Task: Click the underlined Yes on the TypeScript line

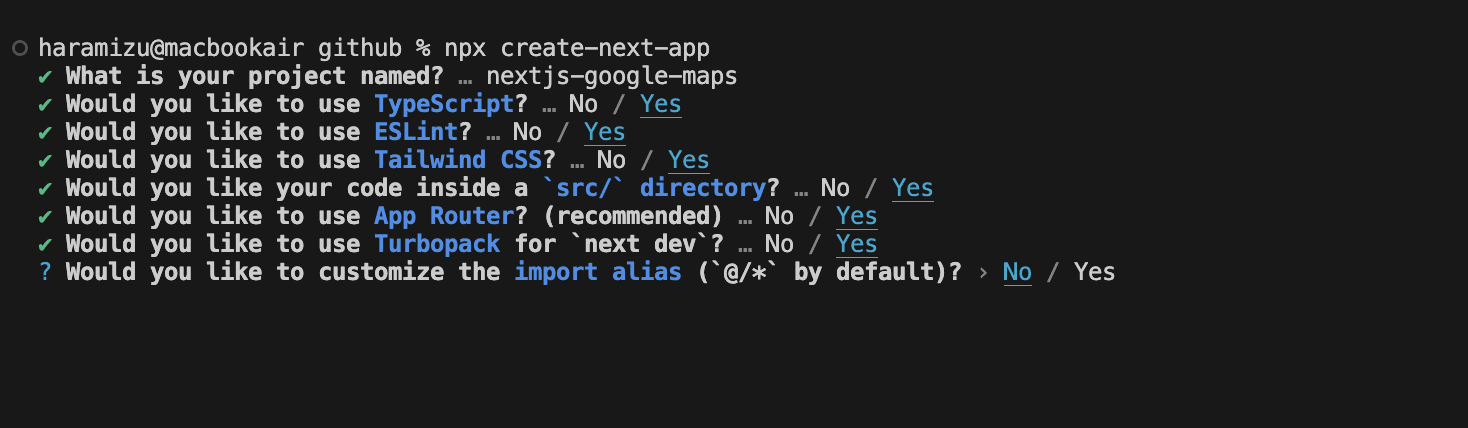Action: click(x=660, y=104)
